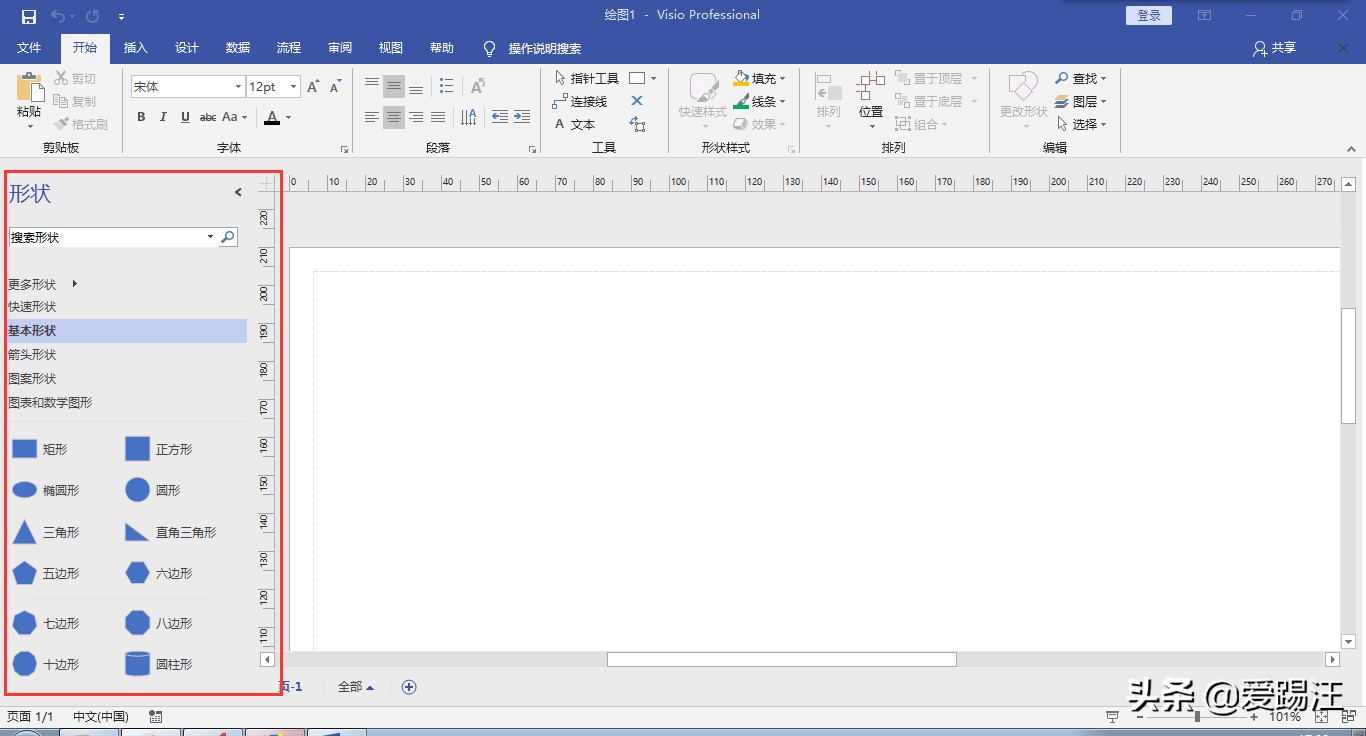
Task: Click the decrease indent icon
Action: (500, 117)
